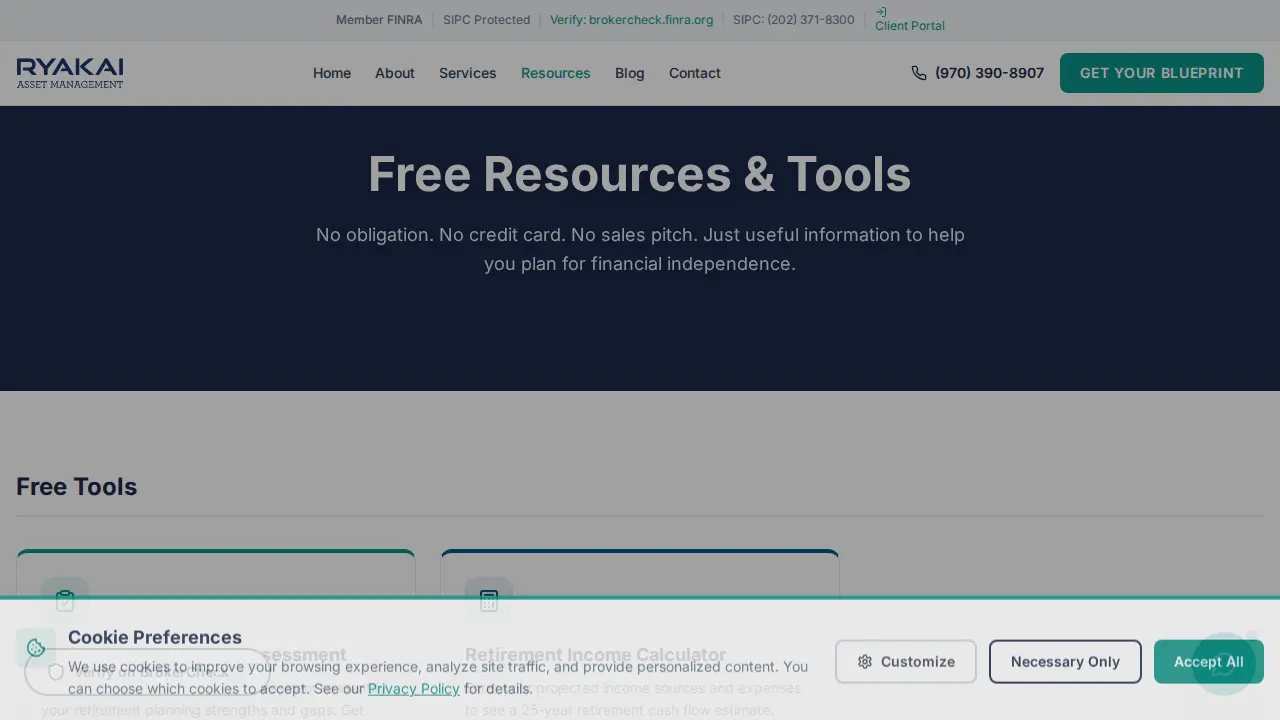Open the Blog page
This screenshot has width=1280, height=720.
pyautogui.click(x=630, y=73)
